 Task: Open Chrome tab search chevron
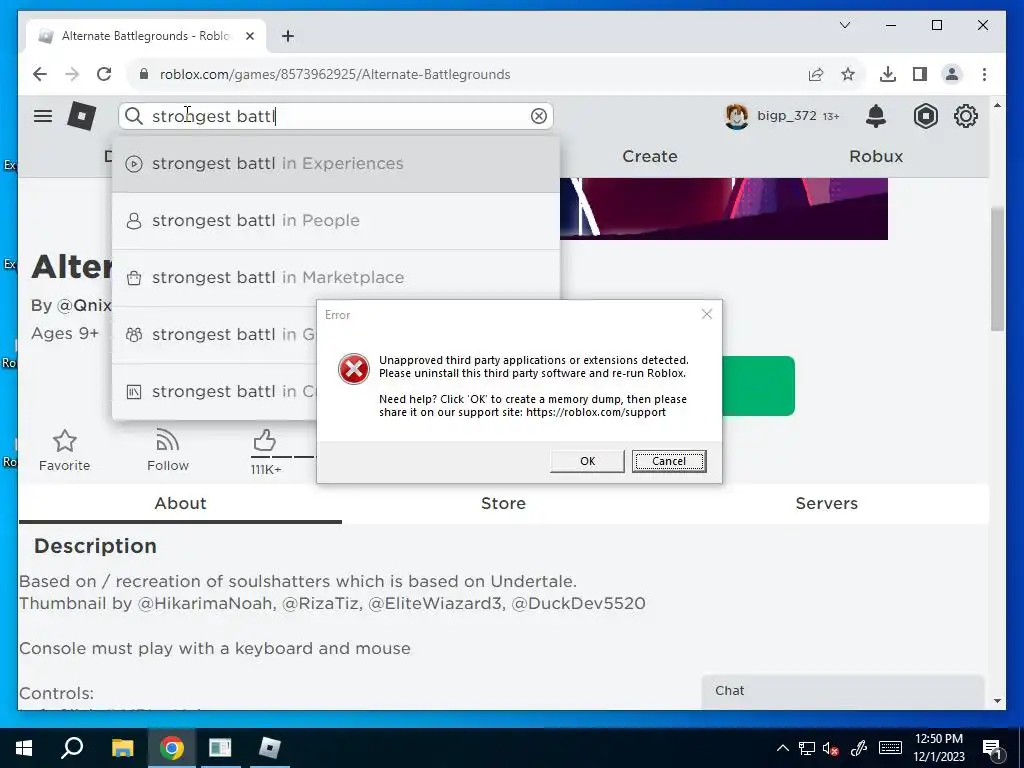point(844,25)
